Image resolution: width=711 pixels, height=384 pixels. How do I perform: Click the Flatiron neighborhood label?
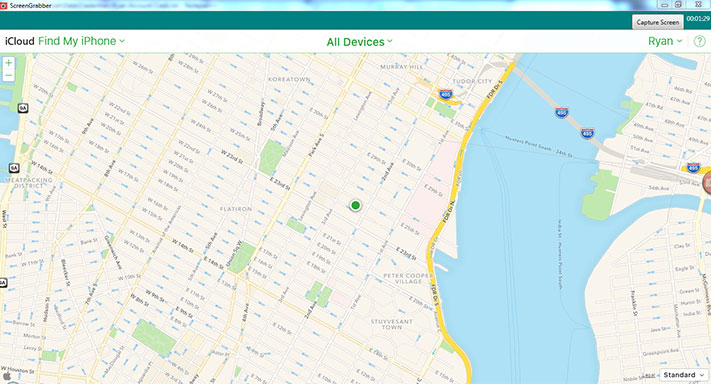tap(235, 209)
